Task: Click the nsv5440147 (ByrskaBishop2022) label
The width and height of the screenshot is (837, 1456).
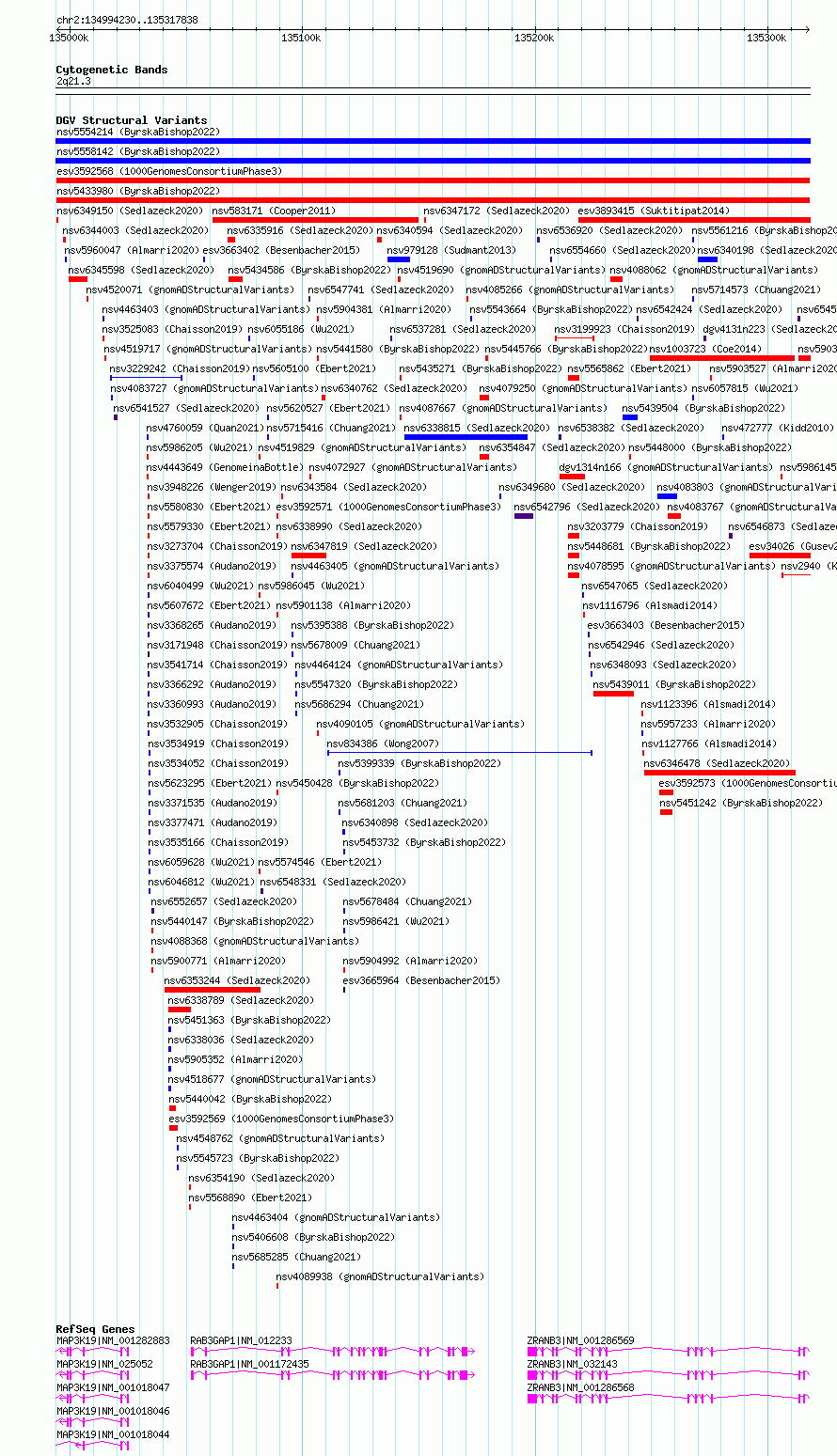Action: 232,922
